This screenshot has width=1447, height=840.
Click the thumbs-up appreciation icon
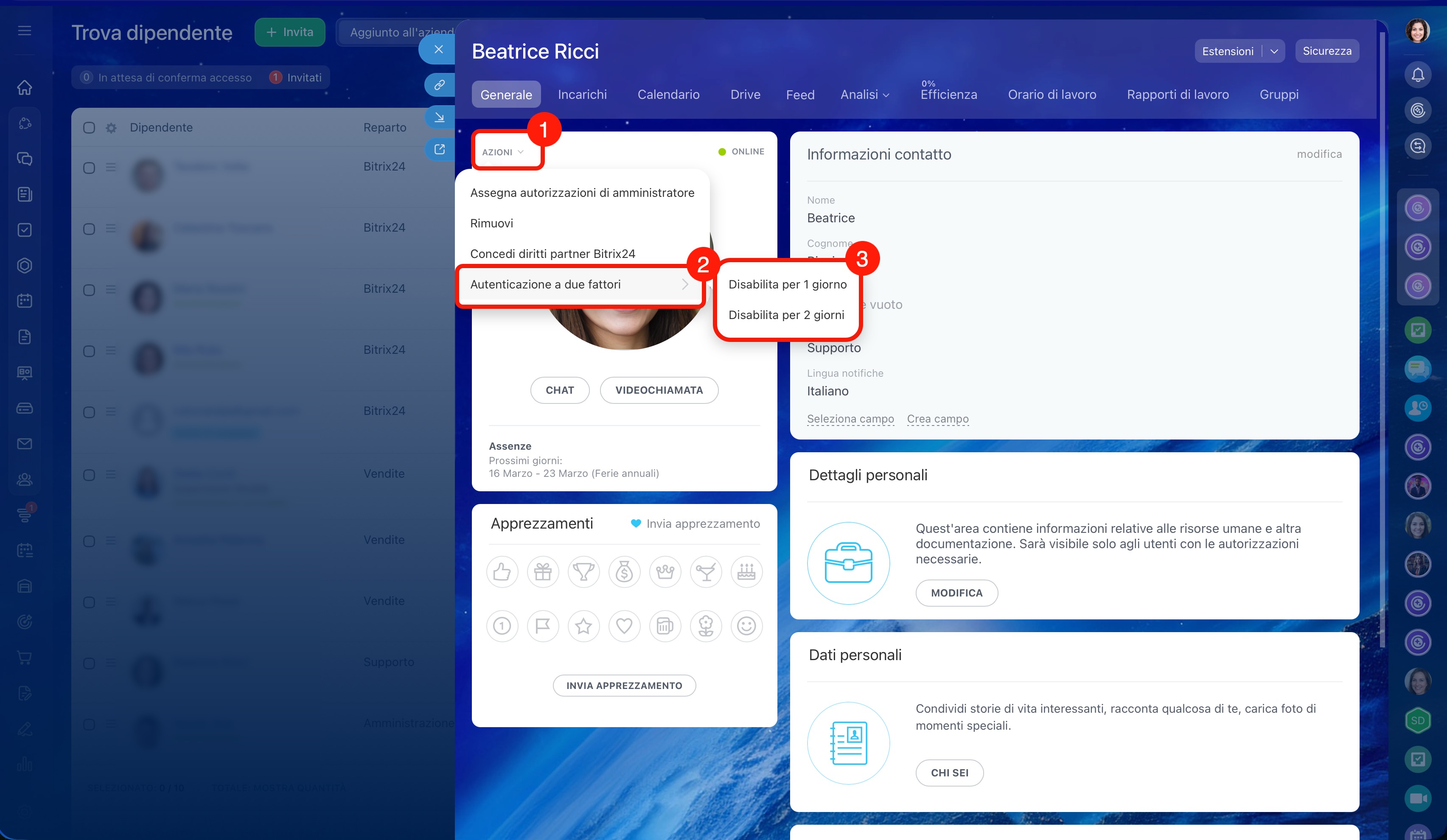click(502, 572)
